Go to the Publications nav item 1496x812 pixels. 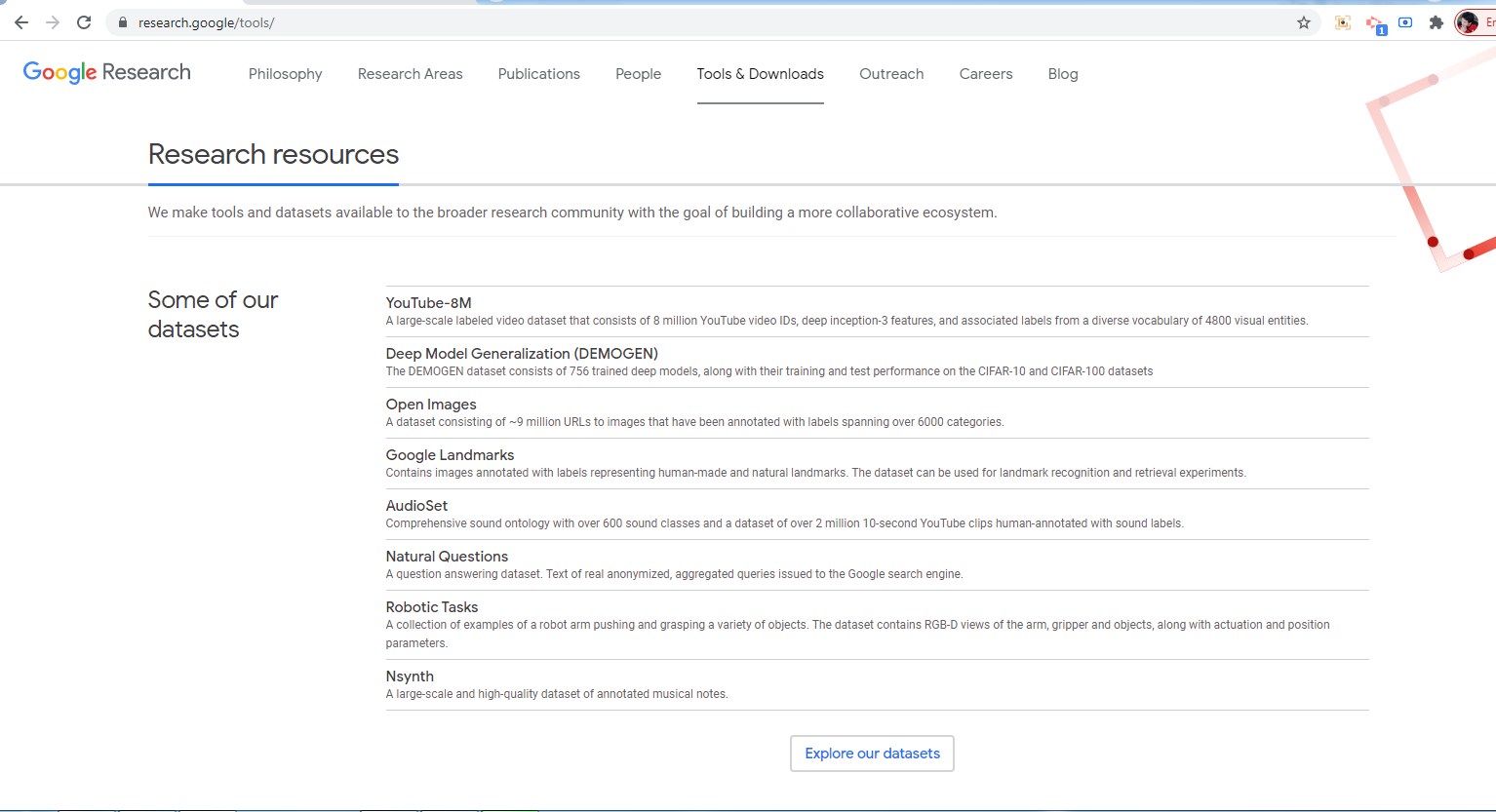(538, 74)
